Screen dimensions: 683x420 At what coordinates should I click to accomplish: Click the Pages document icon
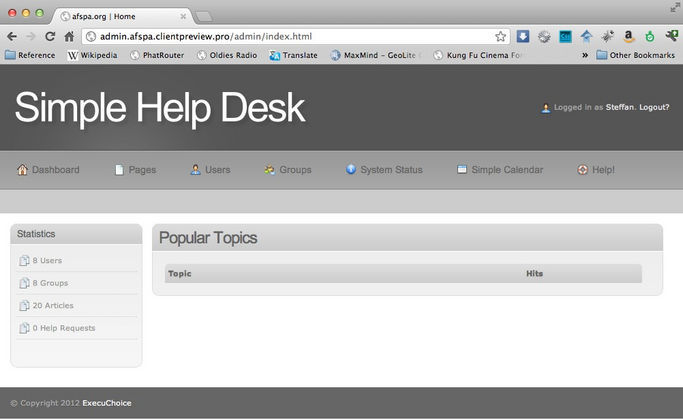[119, 170]
